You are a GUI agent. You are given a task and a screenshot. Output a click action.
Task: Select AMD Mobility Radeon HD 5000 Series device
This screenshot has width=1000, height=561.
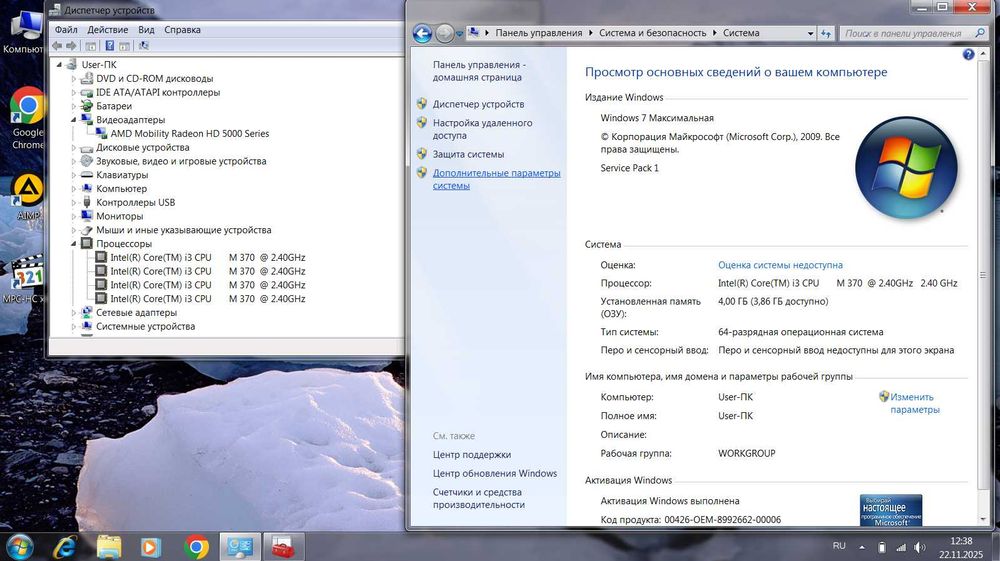(x=189, y=133)
